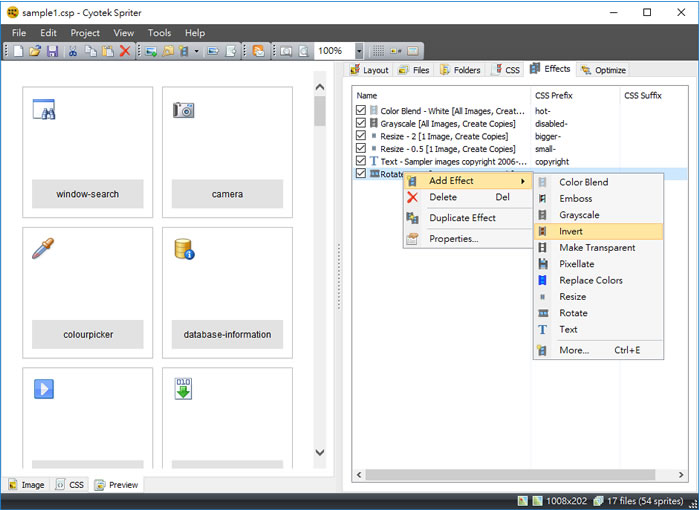Screen dimensions: 700x510
Task: Copy selection with the Copy icon
Action: (x=91, y=51)
